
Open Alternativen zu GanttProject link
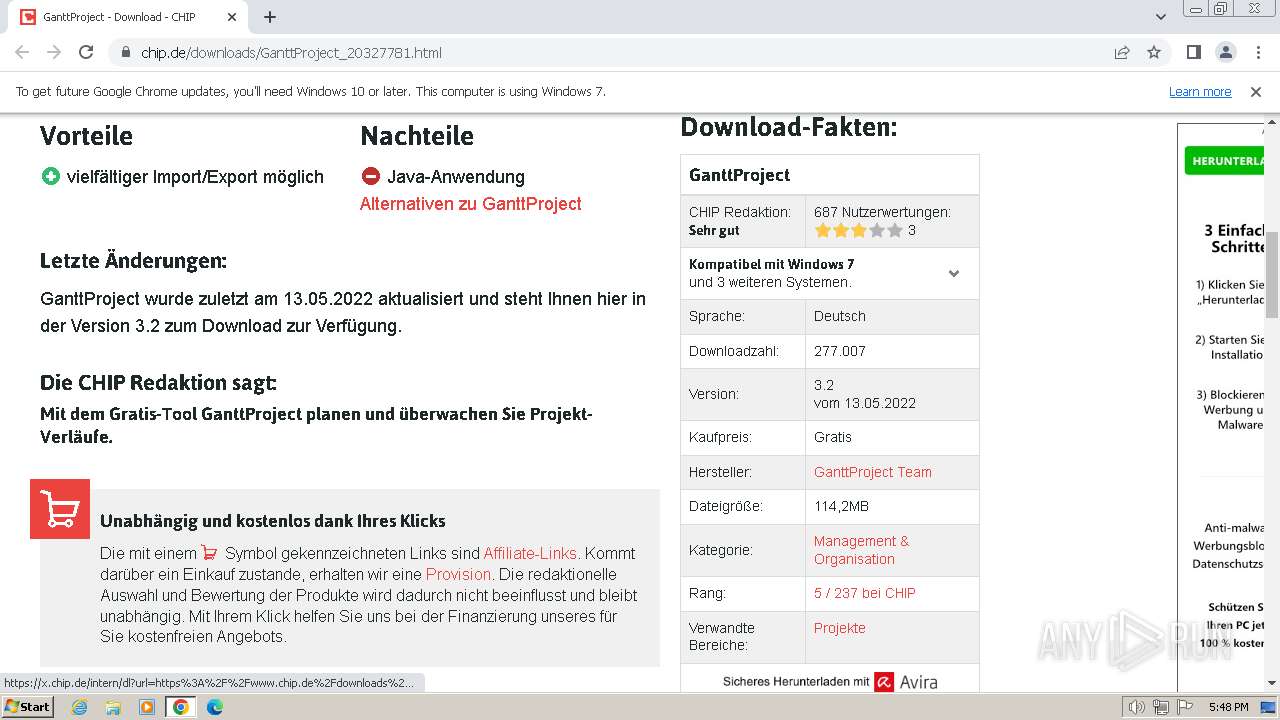coord(470,204)
